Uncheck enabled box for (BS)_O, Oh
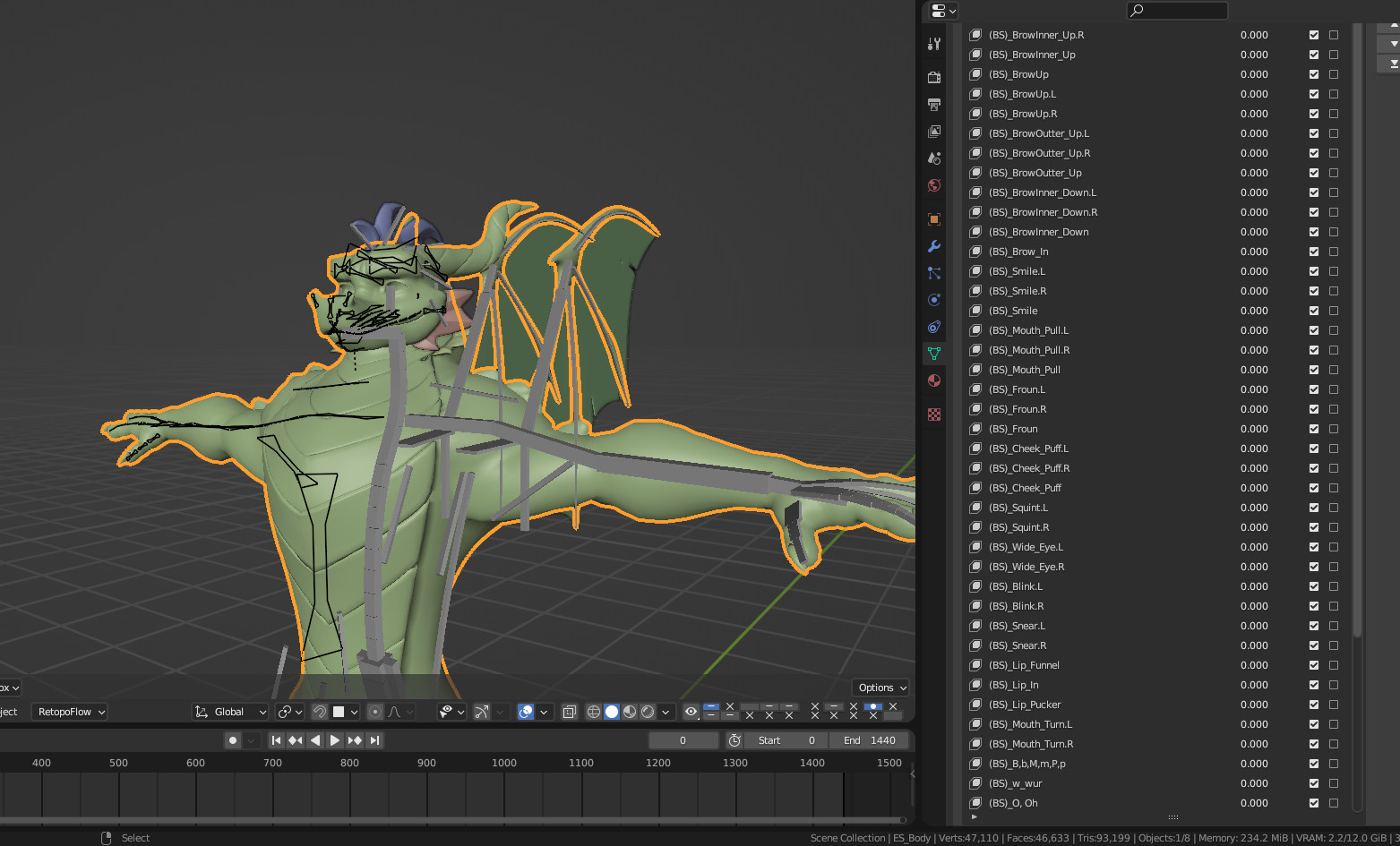Image resolution: width=1400 pixels, height=846 pixels. tap(1314, 803)
